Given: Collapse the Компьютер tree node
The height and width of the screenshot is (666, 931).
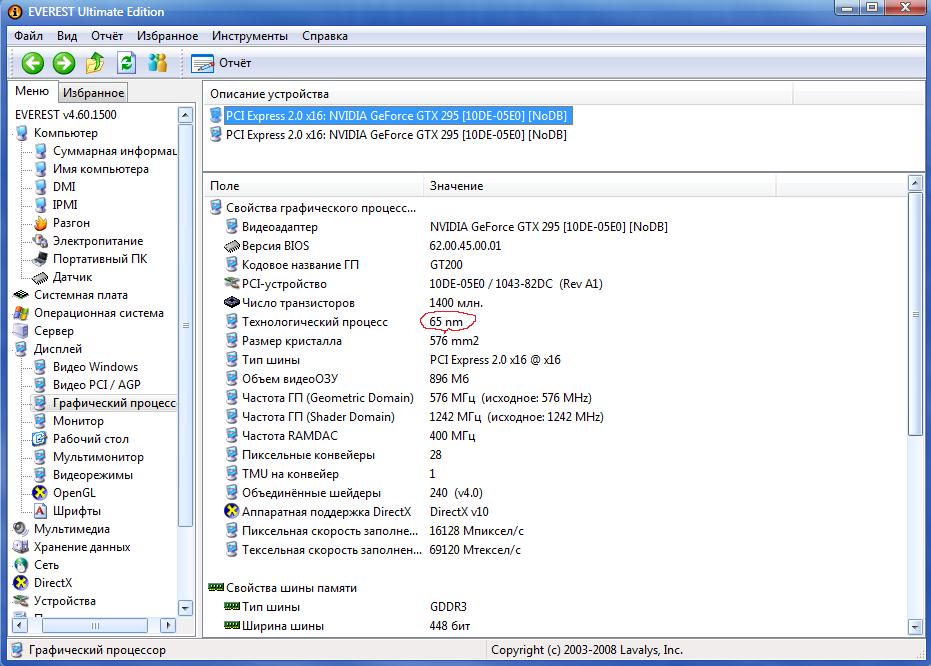Looking at the screenshot, I should (x=65, y=133).
